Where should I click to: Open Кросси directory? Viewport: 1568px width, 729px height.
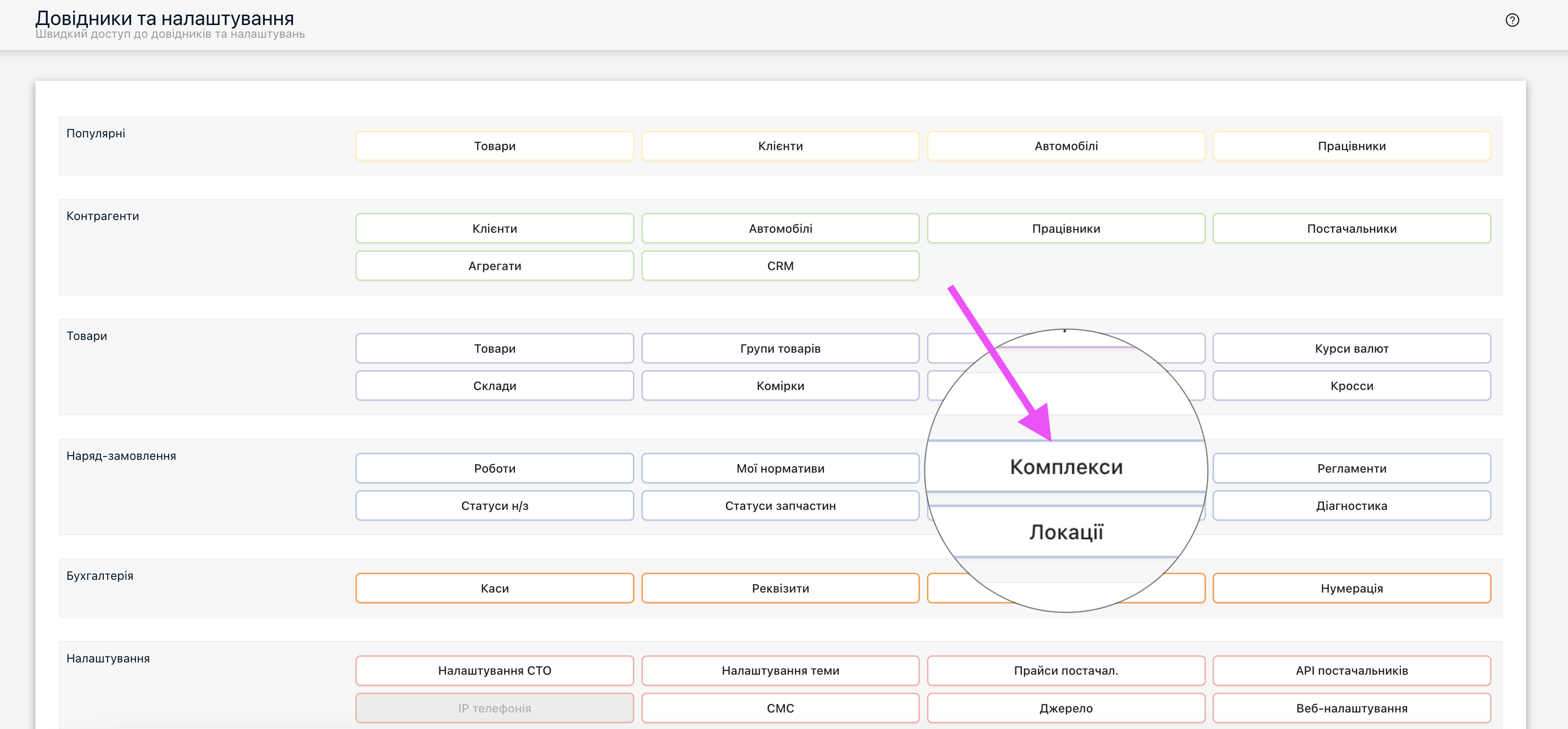point(1351,386)
